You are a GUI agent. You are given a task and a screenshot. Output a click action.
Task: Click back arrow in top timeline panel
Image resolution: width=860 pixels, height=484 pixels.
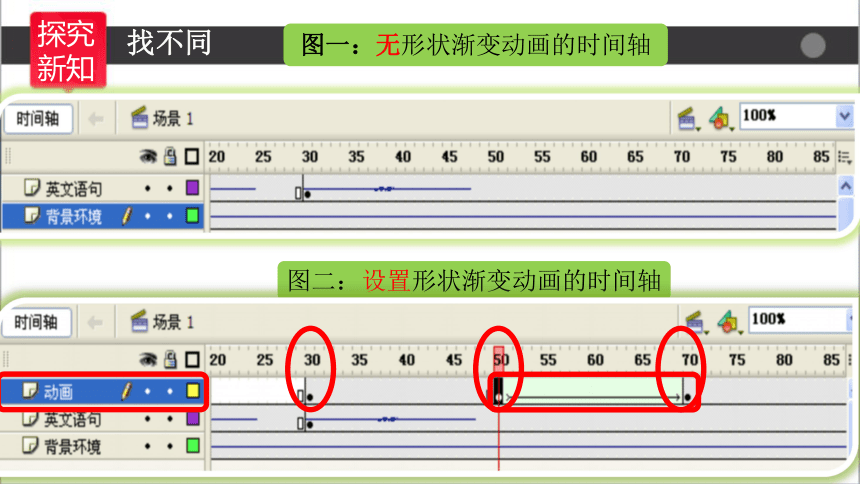(96, 119)
